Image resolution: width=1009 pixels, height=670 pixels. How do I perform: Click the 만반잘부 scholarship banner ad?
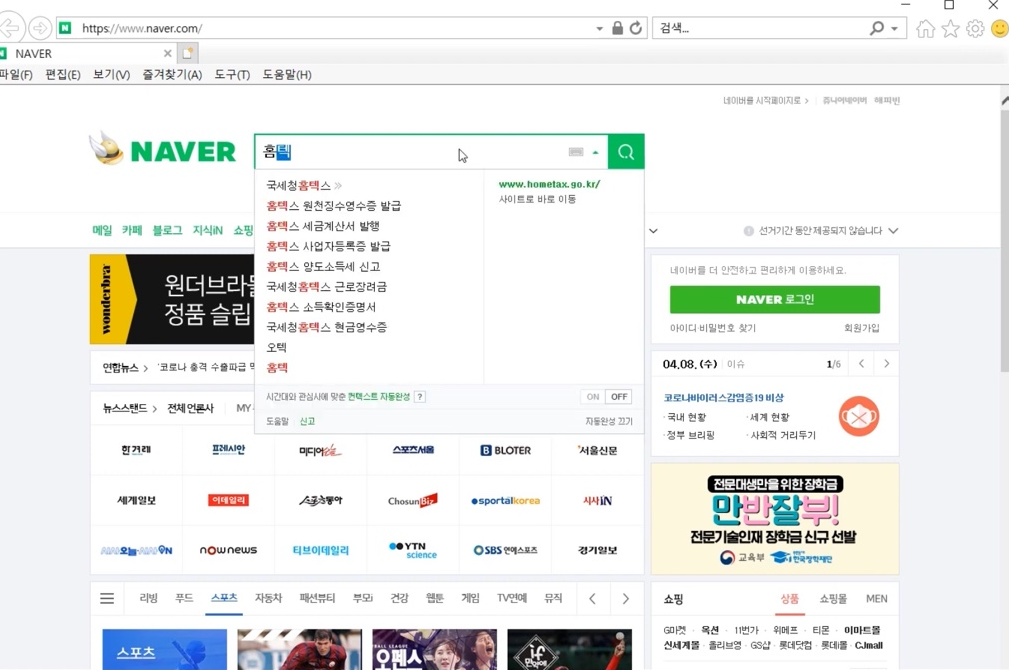point(775,519)
